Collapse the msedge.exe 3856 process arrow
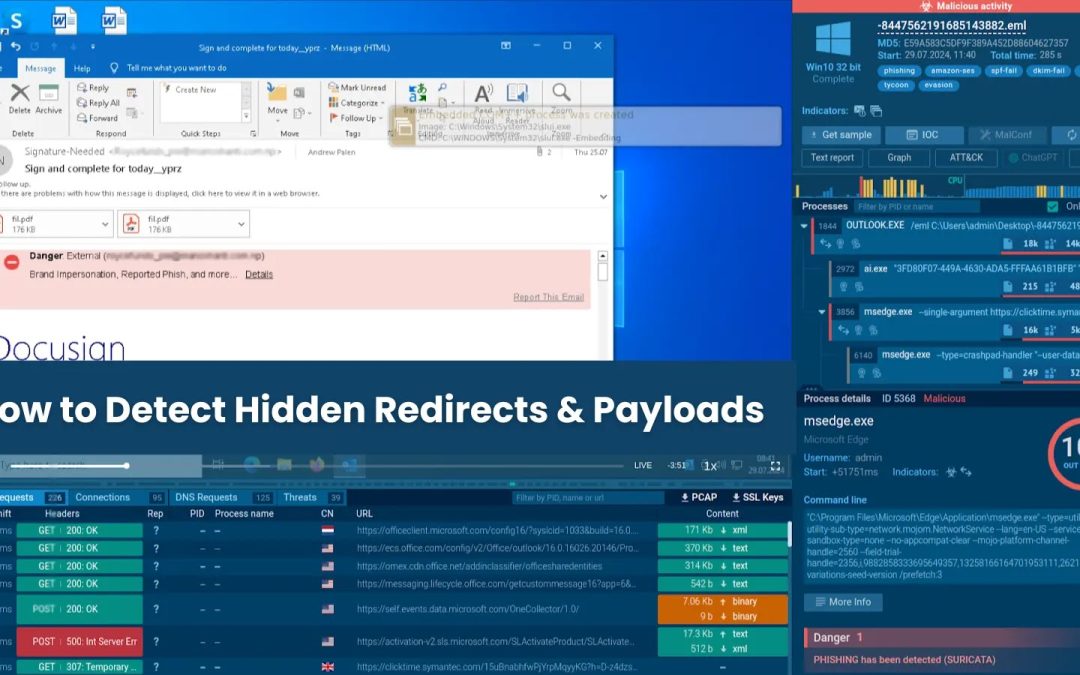The height and width of the screenshot is (675, 1080). pos(822,312)
